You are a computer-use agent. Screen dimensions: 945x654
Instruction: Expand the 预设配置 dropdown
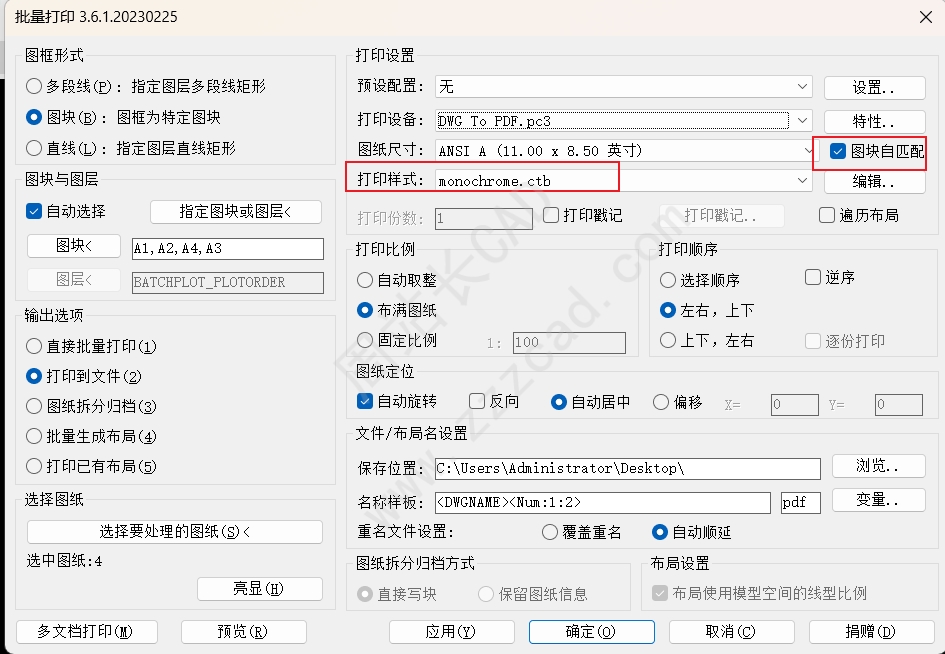pyautogui.click(x=803, y=88)
